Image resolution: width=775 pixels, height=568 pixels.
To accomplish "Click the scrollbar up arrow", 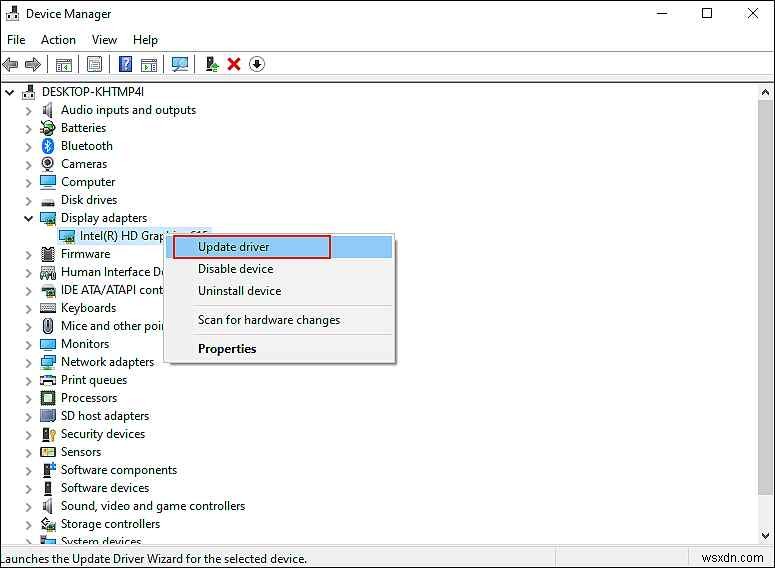I will 765,92.
